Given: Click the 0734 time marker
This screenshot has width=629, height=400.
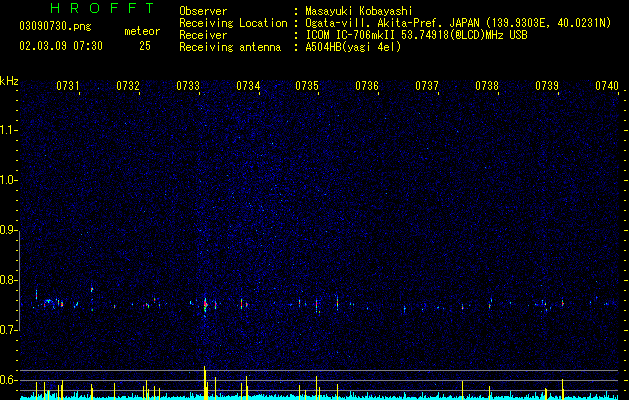Looking at the screenshot, I should click(248, 85).
